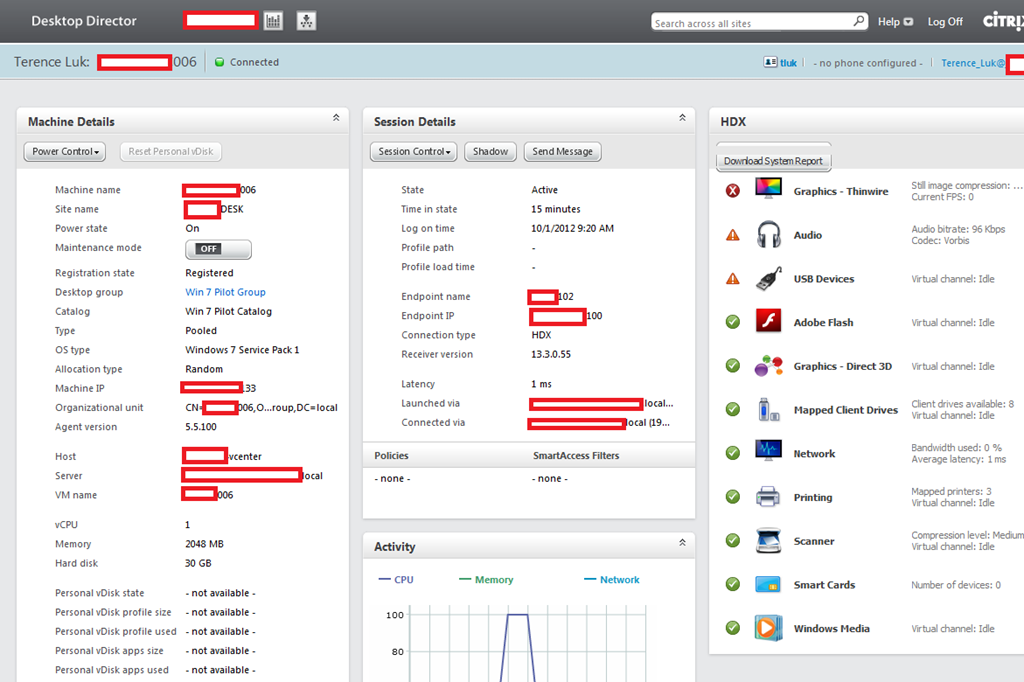
Task: Click the Windows Media icon
Action: point(768,628)
